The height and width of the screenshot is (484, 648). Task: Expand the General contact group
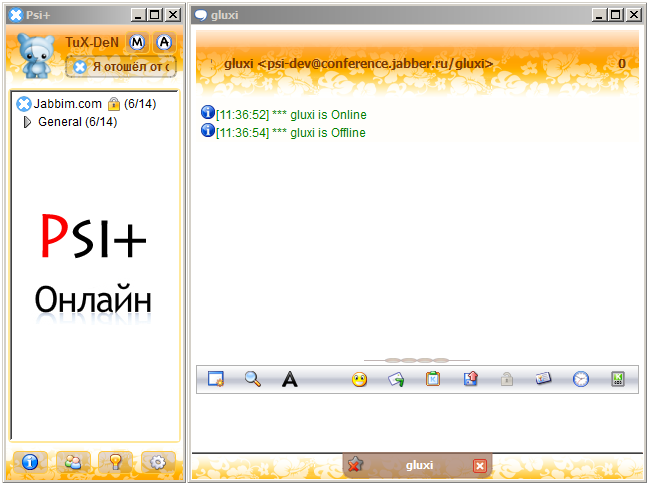point(27,122)
